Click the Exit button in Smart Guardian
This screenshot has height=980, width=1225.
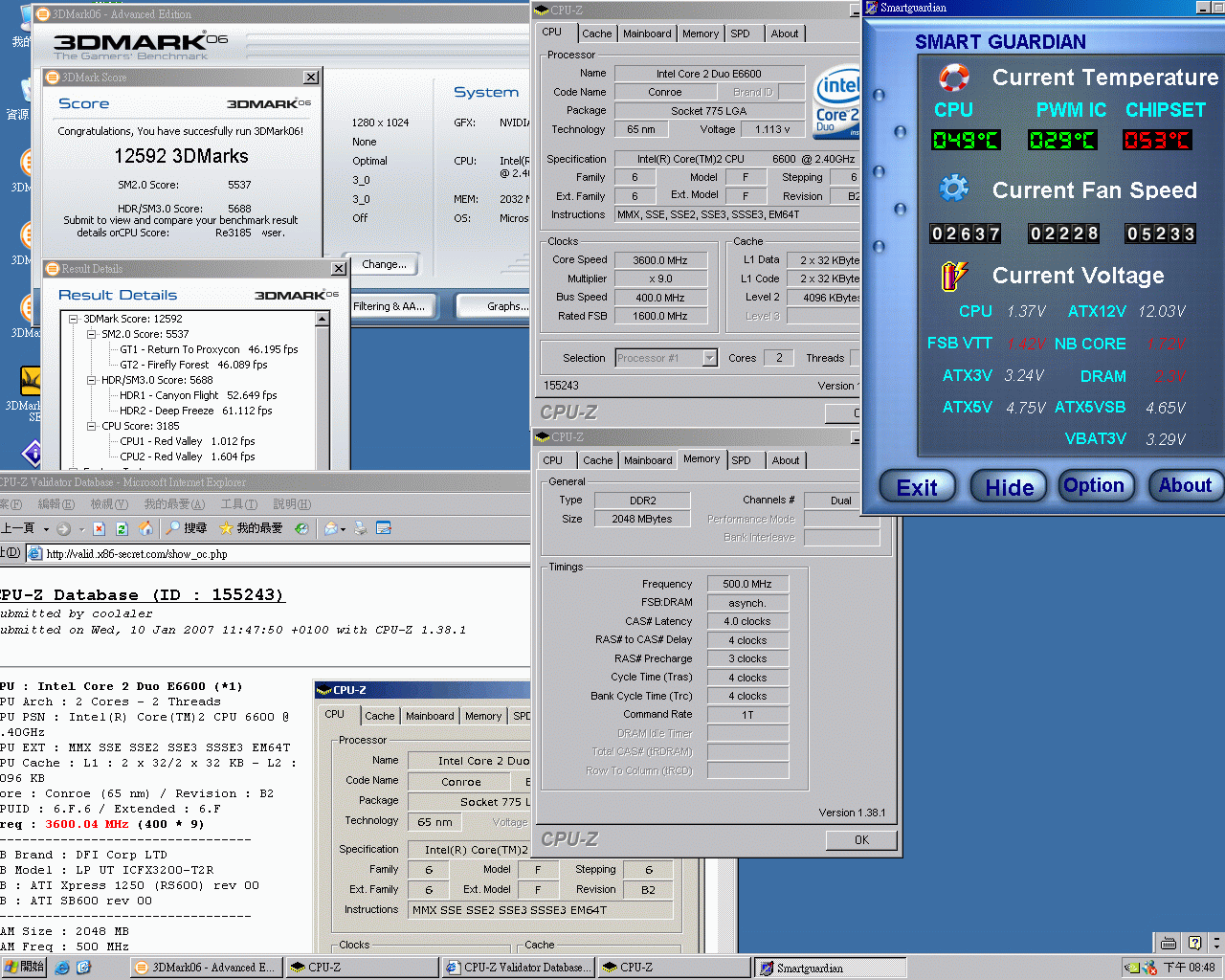[917, 487]
